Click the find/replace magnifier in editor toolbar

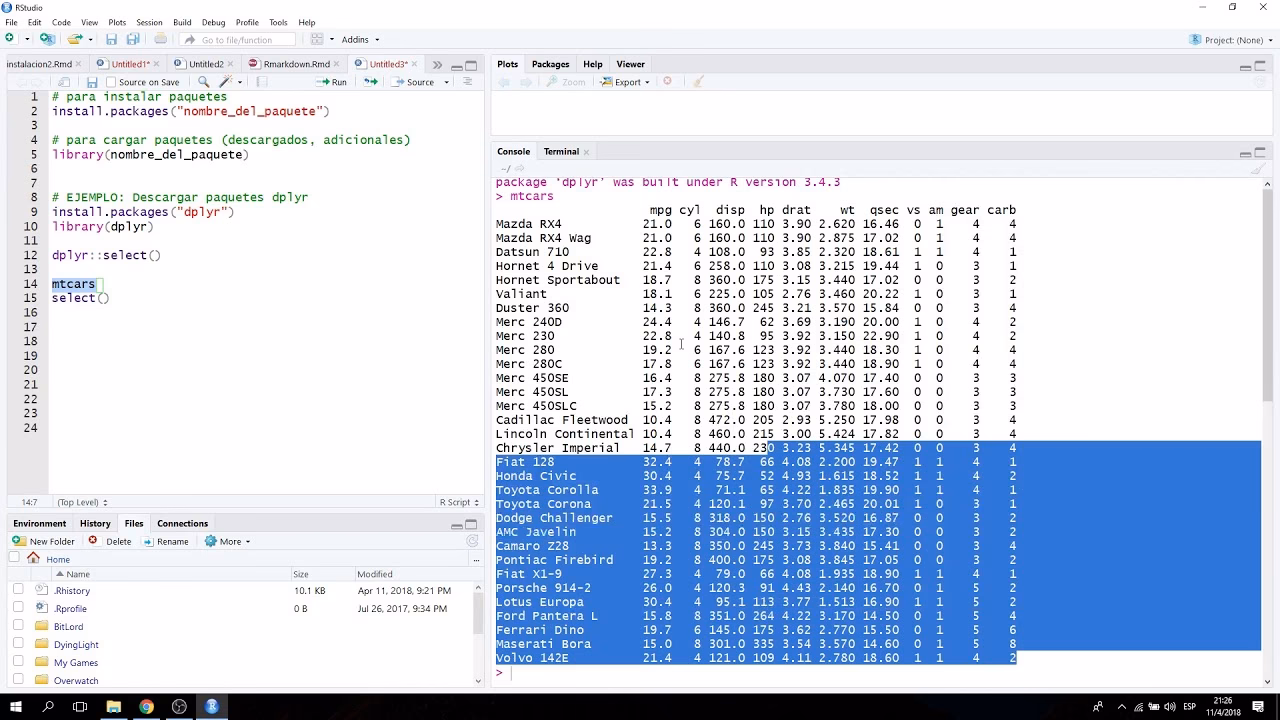coord(203,82)
